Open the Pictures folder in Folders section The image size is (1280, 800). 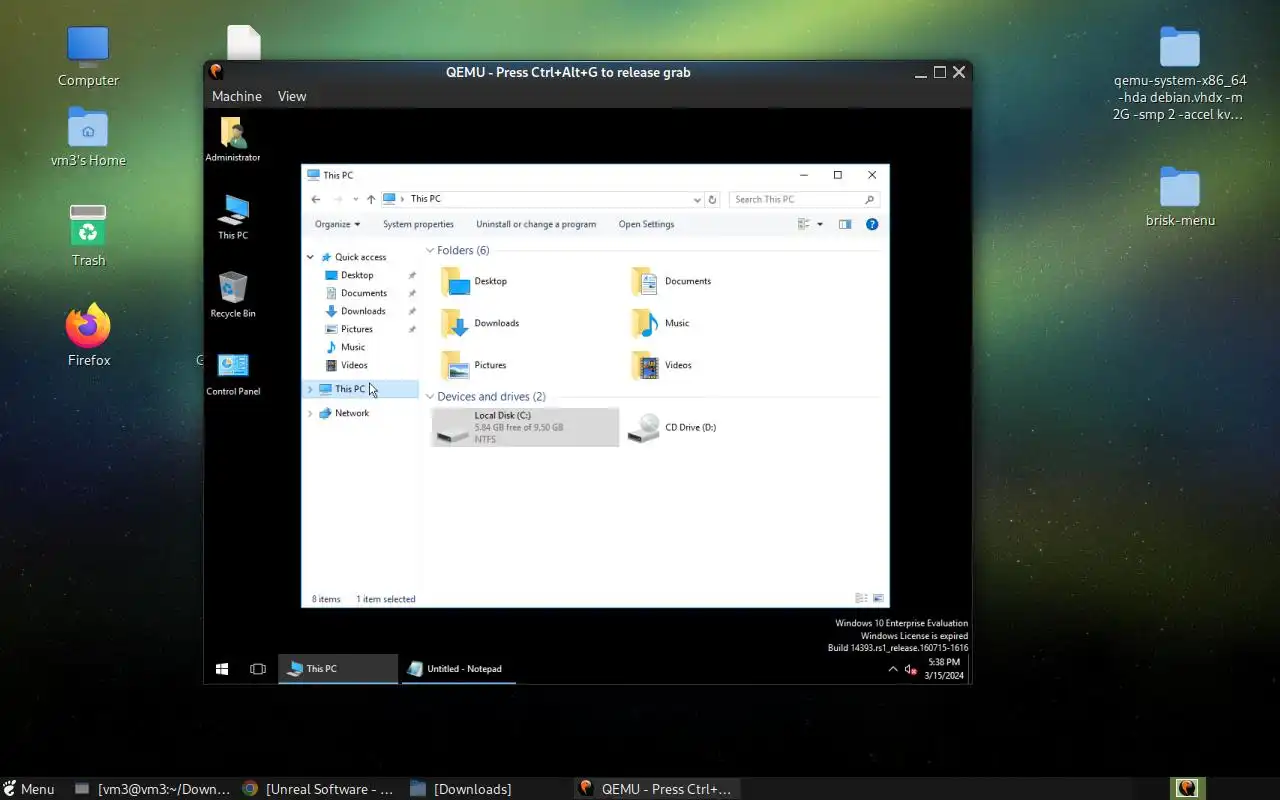coord(475,365)
